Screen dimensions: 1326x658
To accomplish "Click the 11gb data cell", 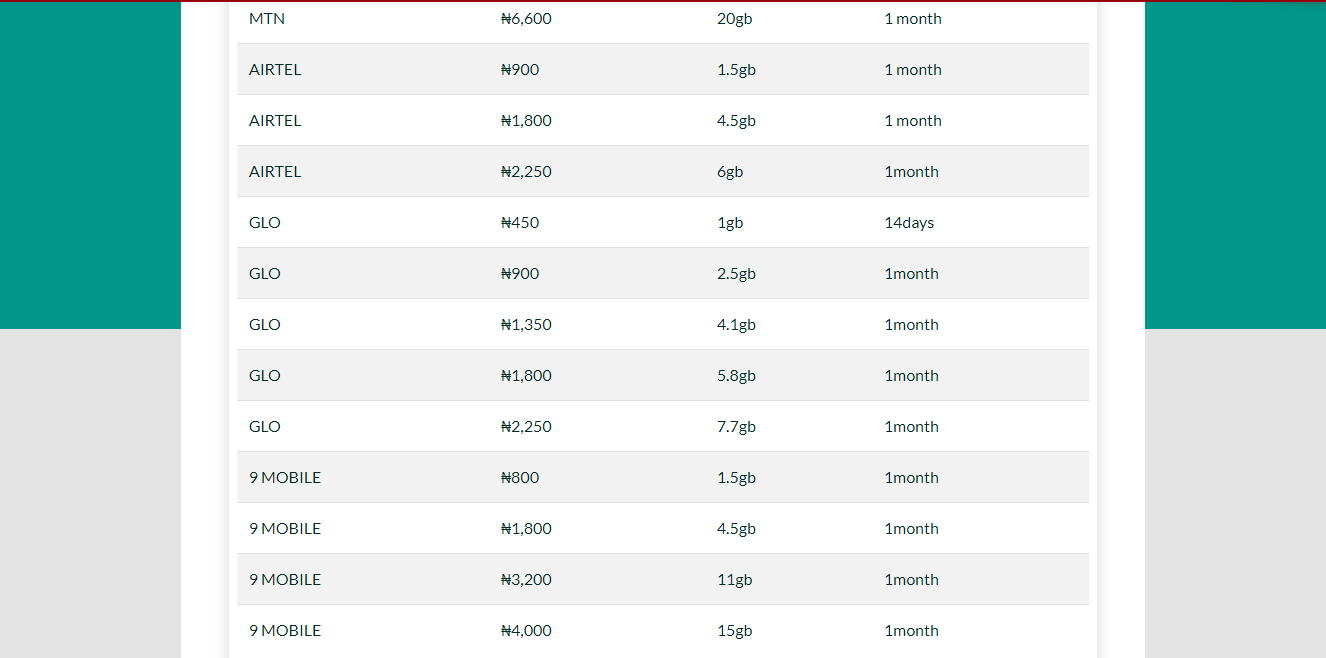I will (734, 580).
